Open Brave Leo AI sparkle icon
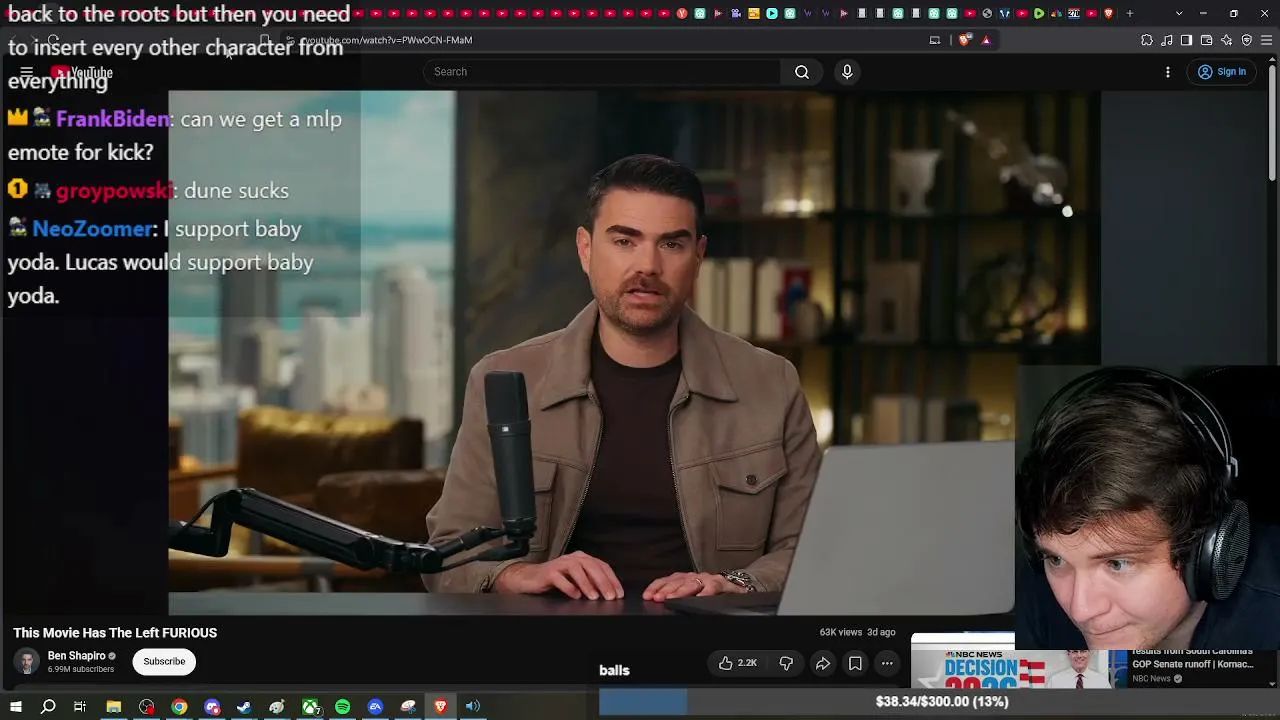The height and width of the screenshot is (720, 1280). tap(1227, 40)
